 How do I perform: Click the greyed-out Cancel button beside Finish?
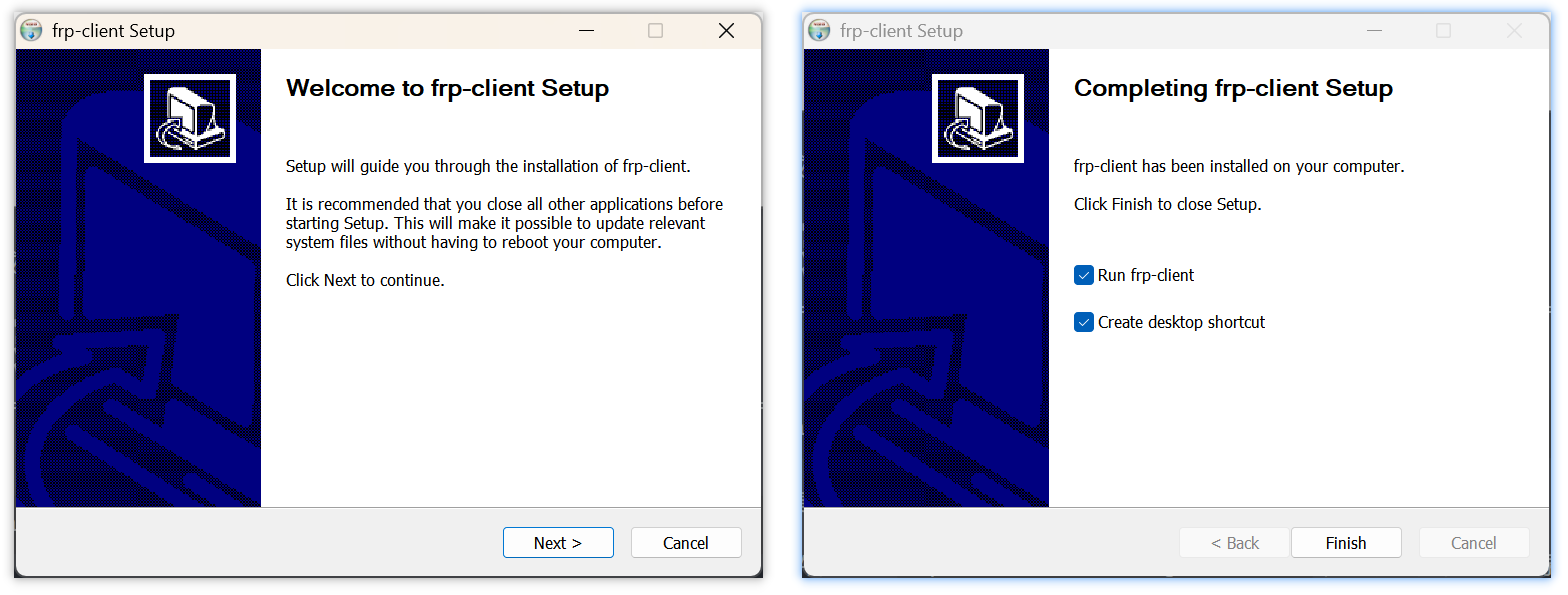click(1473, 543)
